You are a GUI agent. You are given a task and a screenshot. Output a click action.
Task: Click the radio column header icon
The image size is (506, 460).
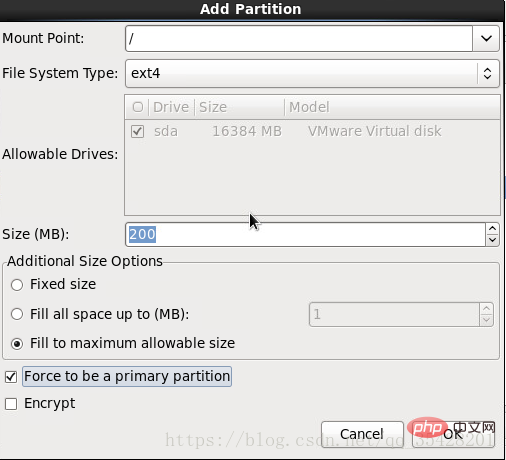pos(138,107)
